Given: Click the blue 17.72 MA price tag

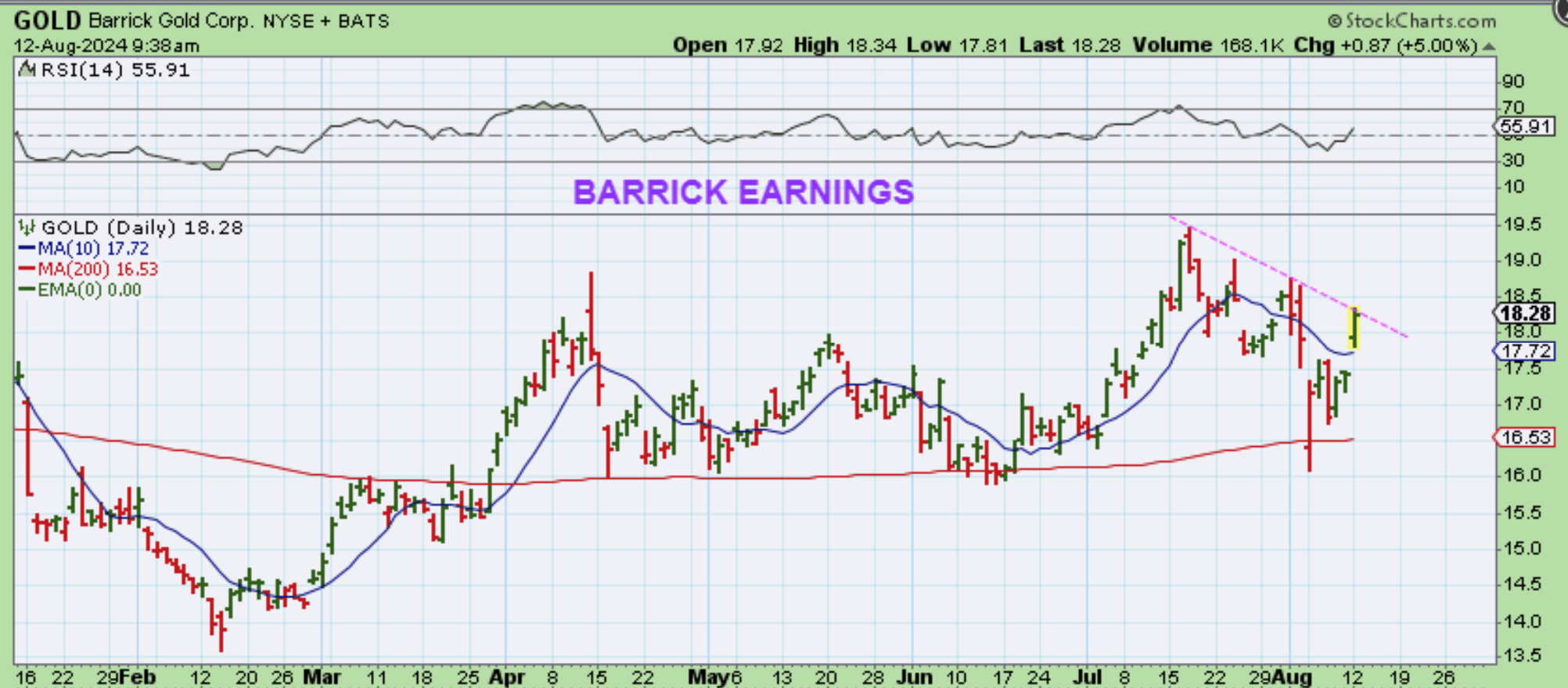Looking at the screenshot, I should (1524, 351).
